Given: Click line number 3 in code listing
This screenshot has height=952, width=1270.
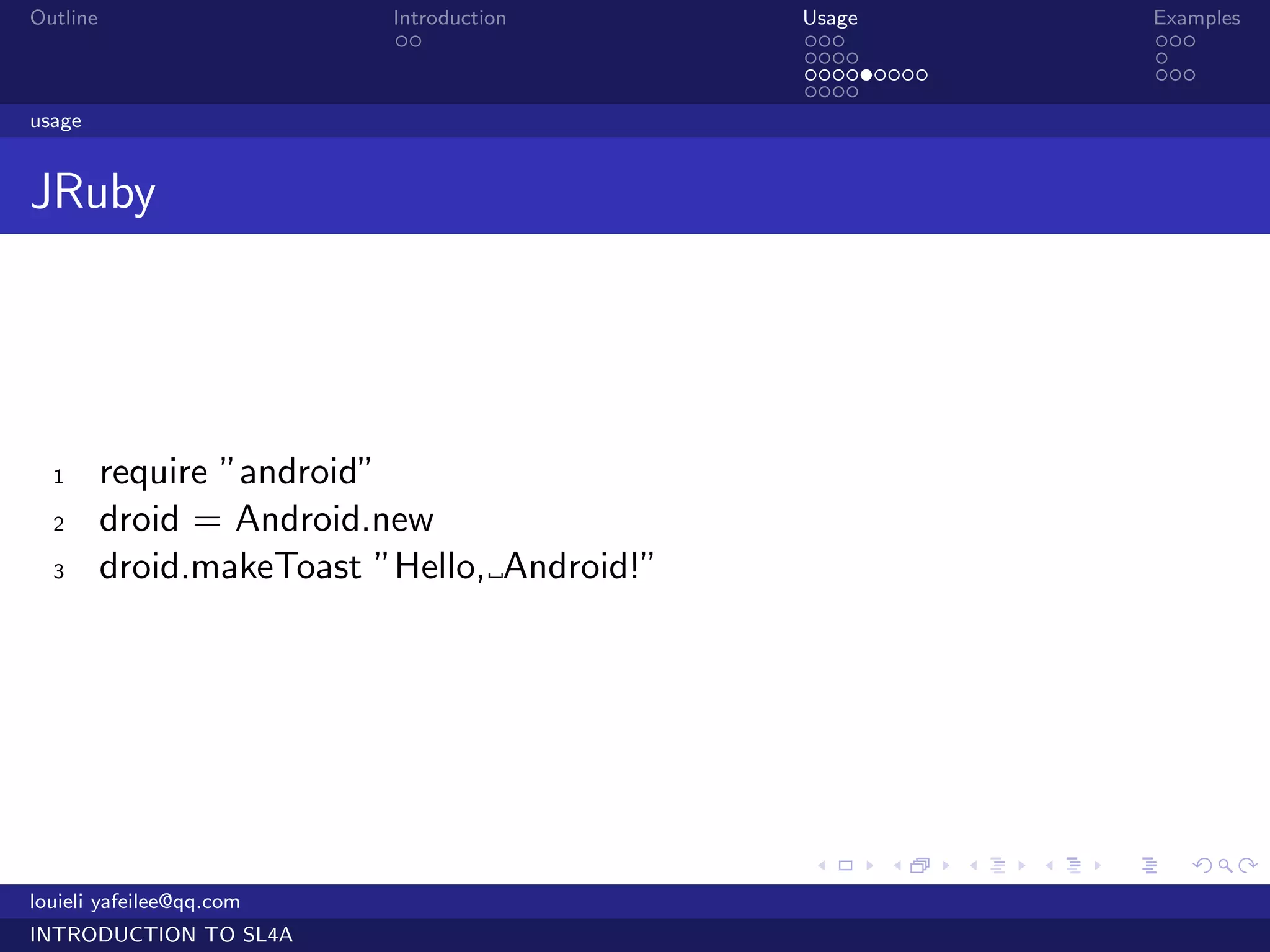Looking at the screenshot, I should tap(59, 571).
